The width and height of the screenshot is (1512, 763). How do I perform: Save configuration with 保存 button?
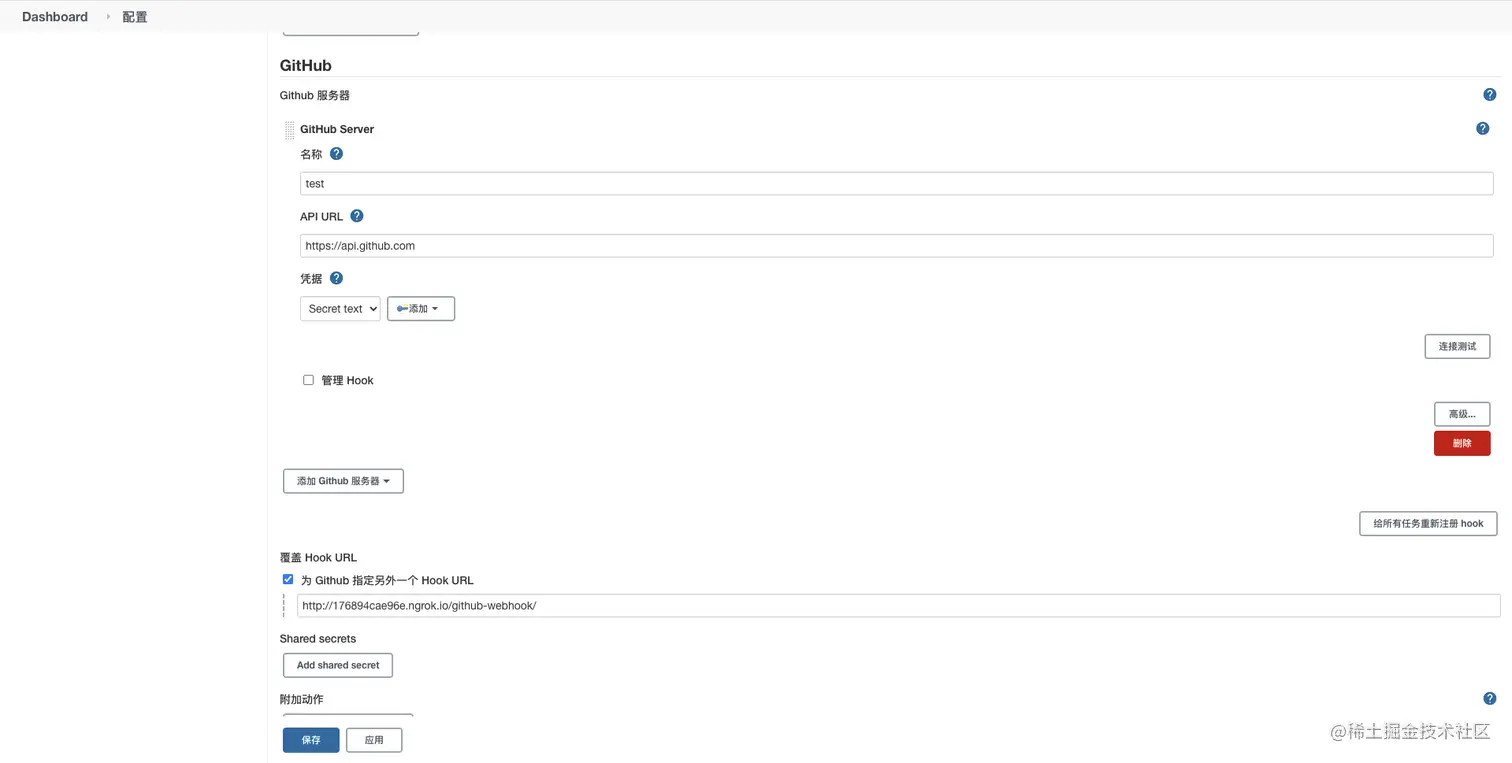tap(311, 740)
